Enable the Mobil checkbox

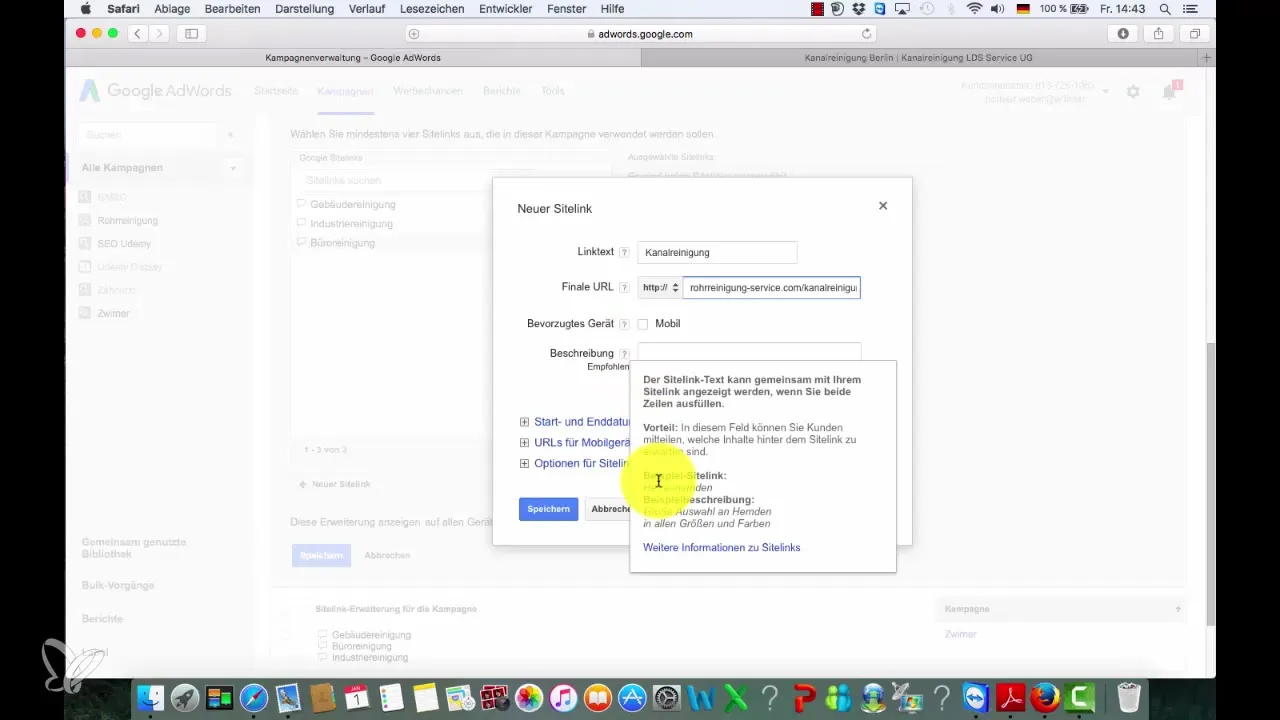[643, 324]
